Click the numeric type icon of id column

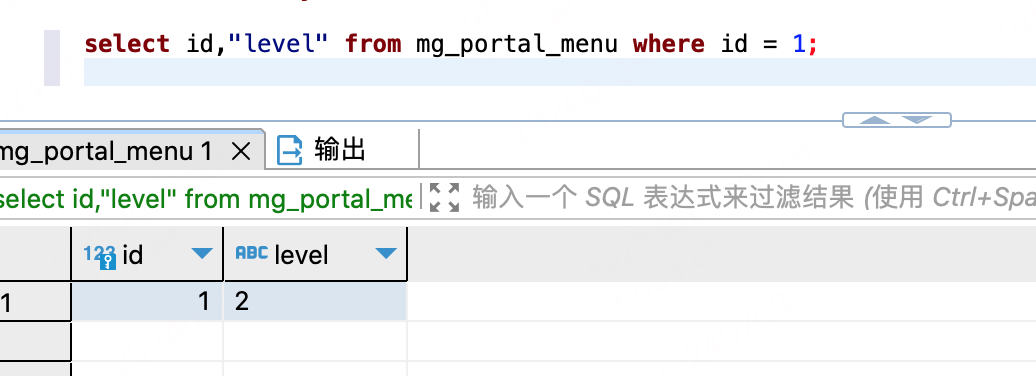(x=99, y=256)
